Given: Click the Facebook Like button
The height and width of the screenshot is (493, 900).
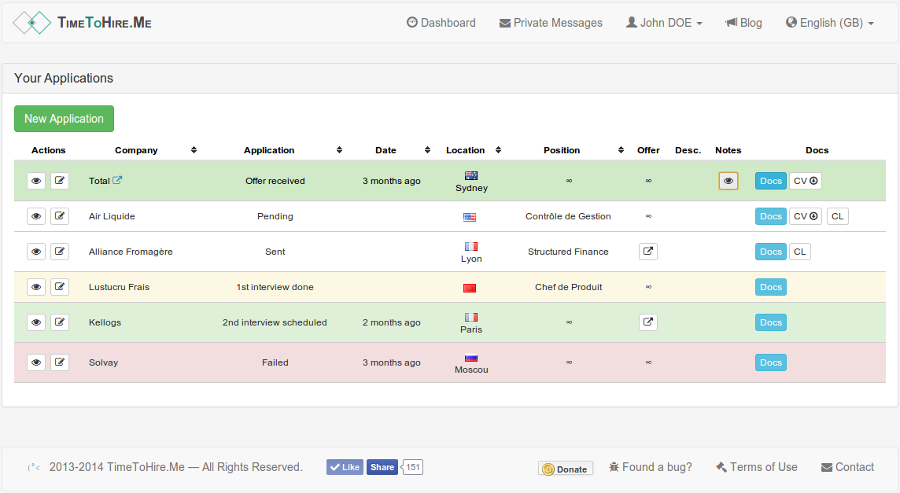Looking at the screenshot, I should [x=345, y=467].
